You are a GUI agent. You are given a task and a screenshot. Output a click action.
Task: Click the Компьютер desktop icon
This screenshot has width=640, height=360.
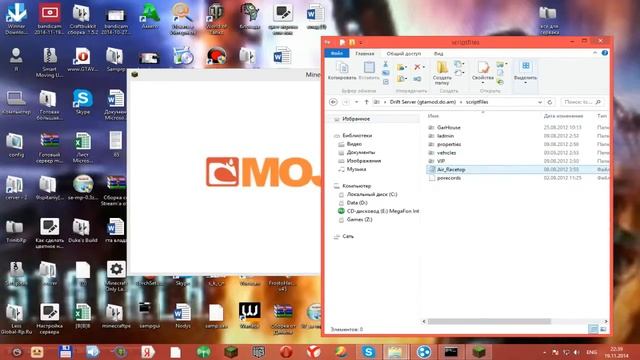16,103
